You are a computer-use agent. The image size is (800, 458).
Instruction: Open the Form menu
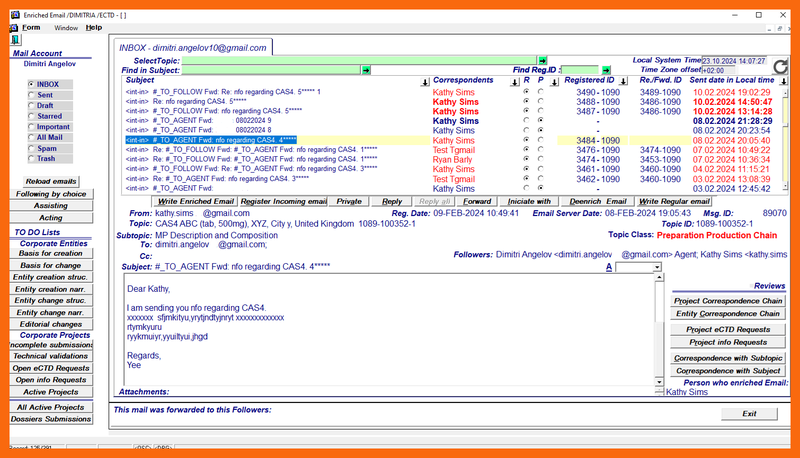31,27
